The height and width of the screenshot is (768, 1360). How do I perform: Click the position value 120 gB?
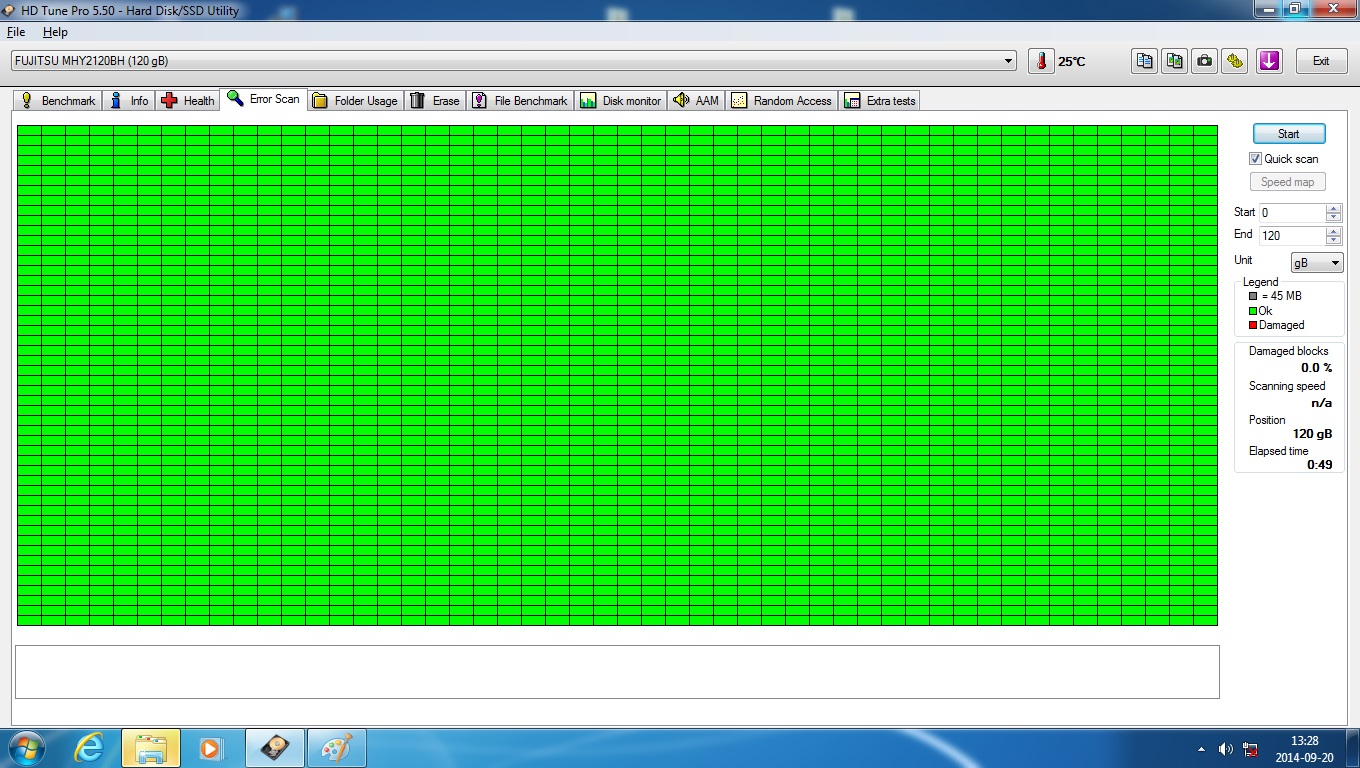[x=1312, y=434]
